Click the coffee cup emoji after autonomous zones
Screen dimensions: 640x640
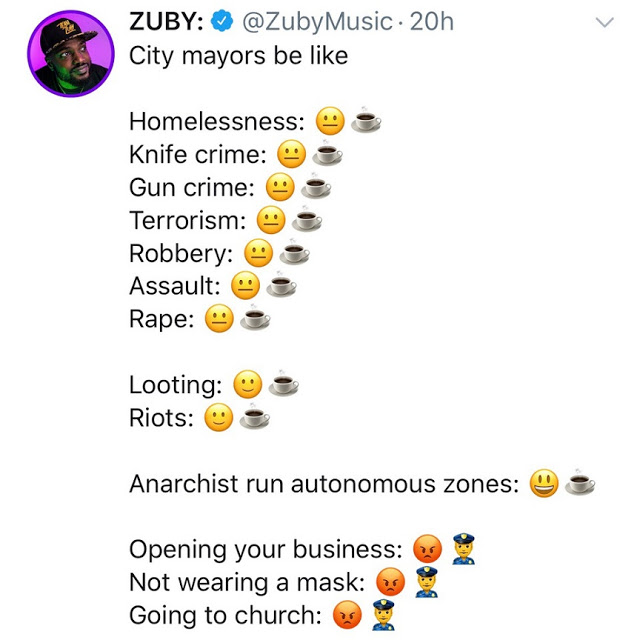point(580,484)
